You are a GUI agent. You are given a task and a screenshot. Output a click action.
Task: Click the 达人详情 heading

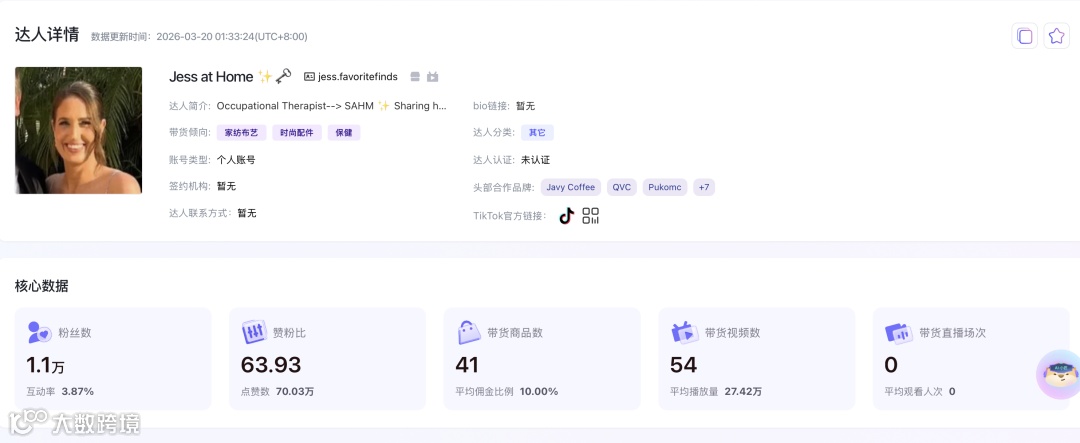47,35
